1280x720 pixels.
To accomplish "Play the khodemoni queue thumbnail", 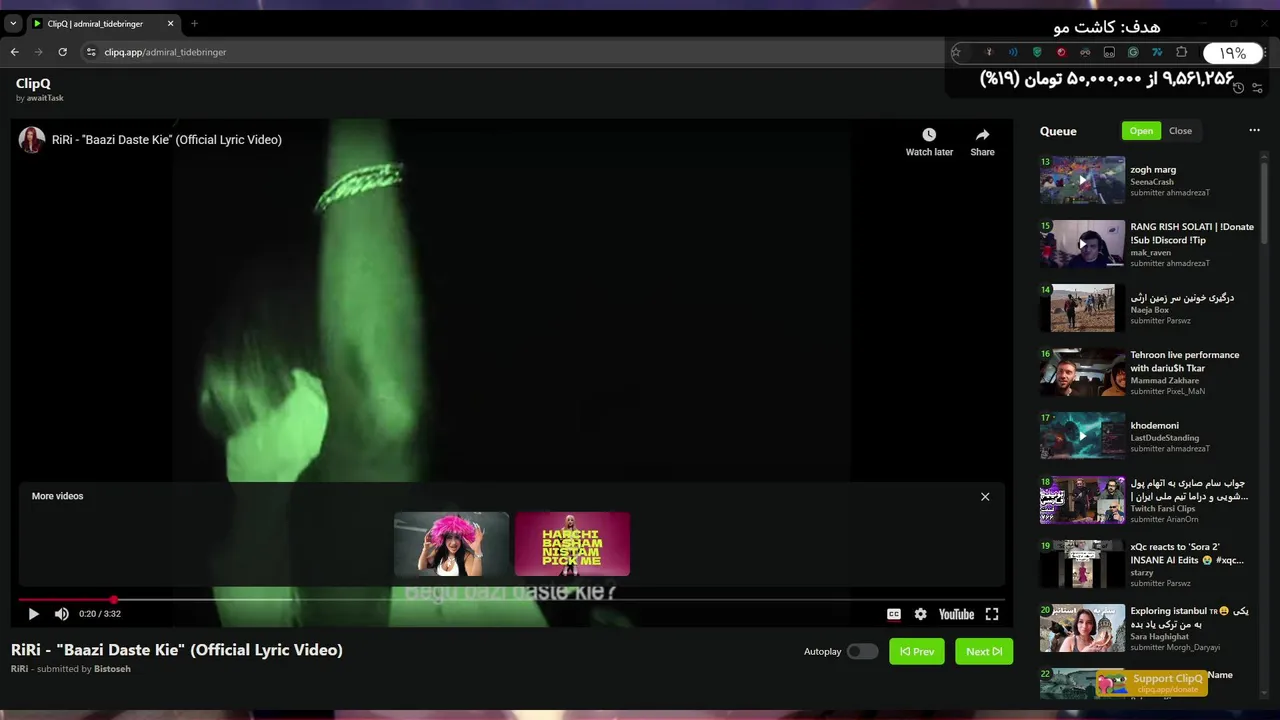I will click(x=1082, y=436).
